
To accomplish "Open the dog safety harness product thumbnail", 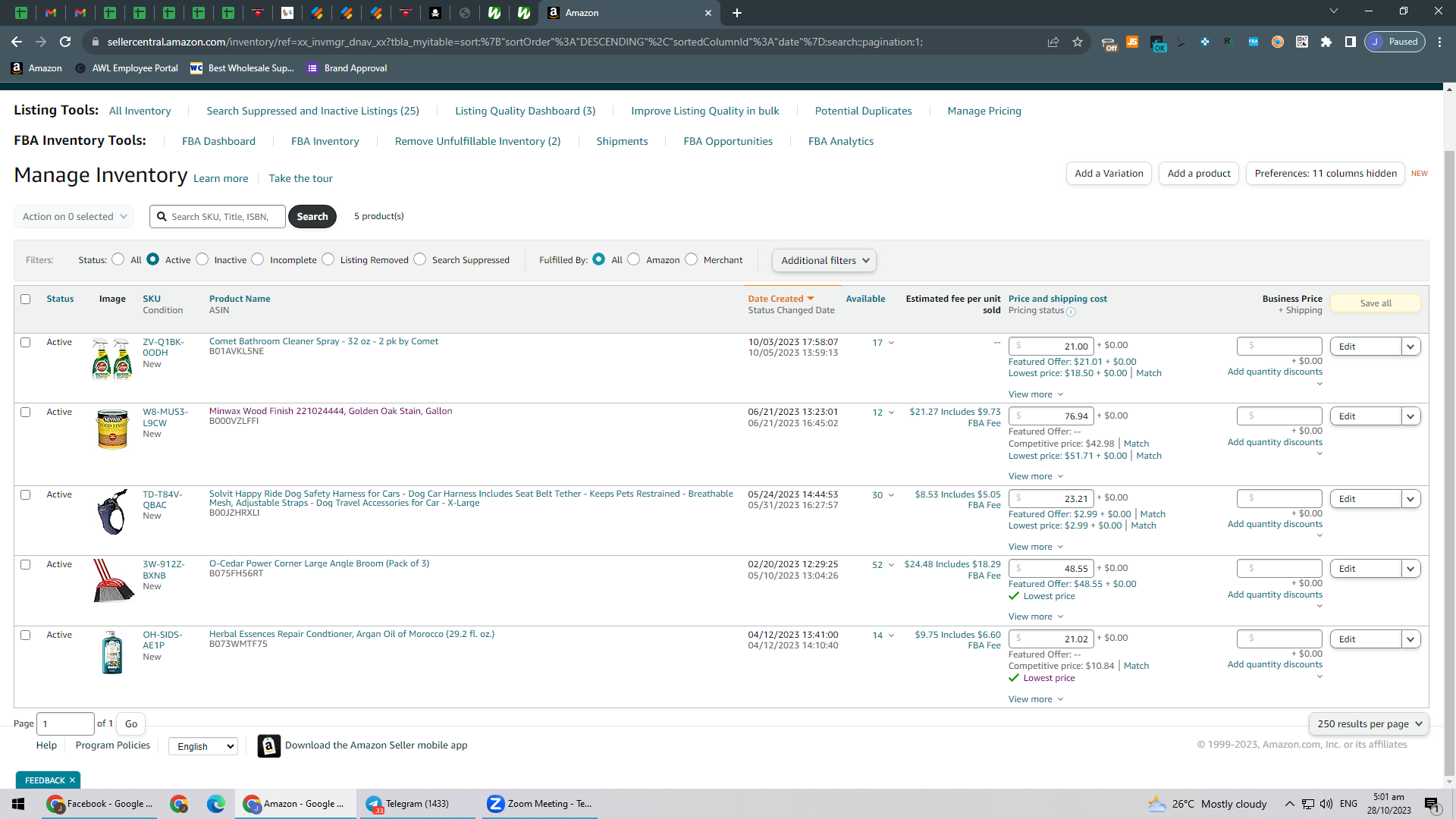I will pos(112,511).
